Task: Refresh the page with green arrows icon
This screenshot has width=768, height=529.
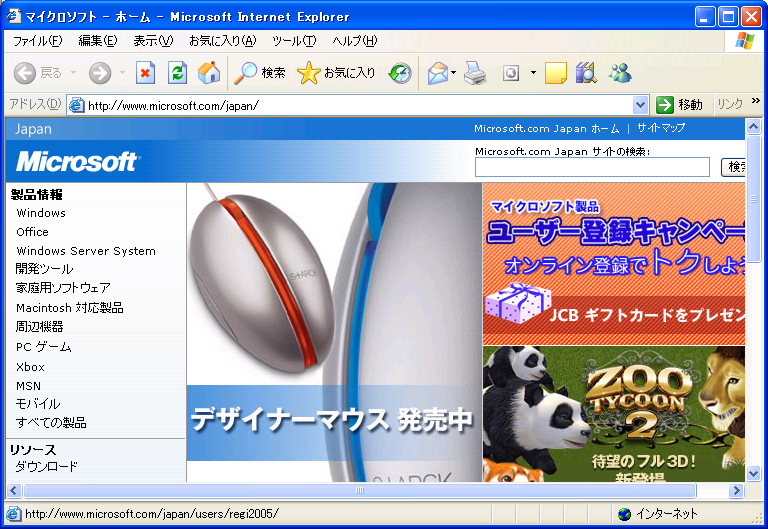Action: (x=177, y=73)
